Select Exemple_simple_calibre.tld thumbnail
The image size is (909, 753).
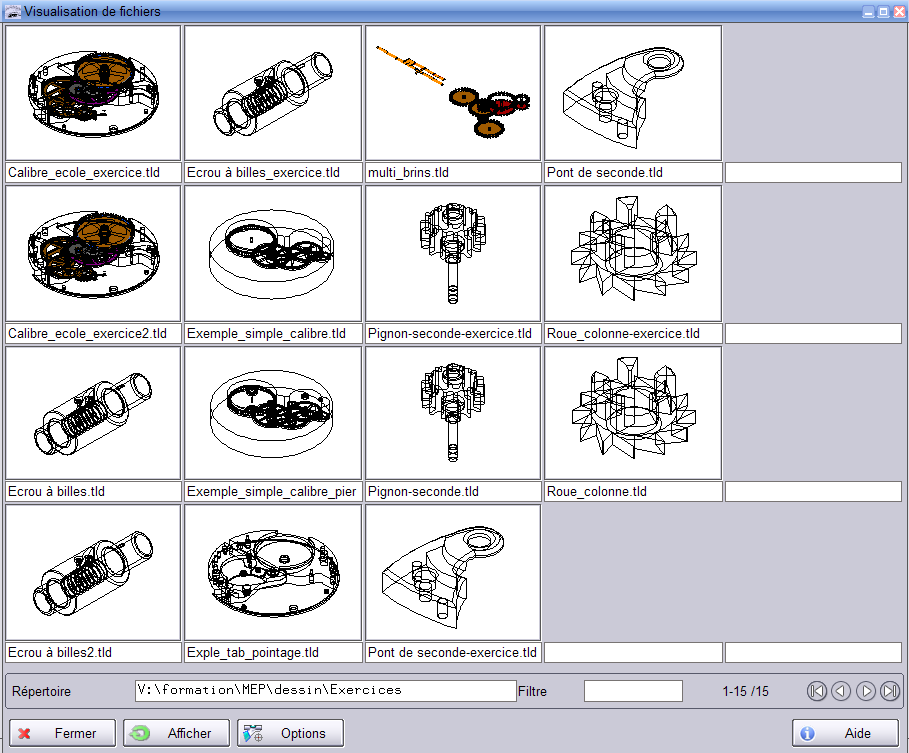[273, 253]
